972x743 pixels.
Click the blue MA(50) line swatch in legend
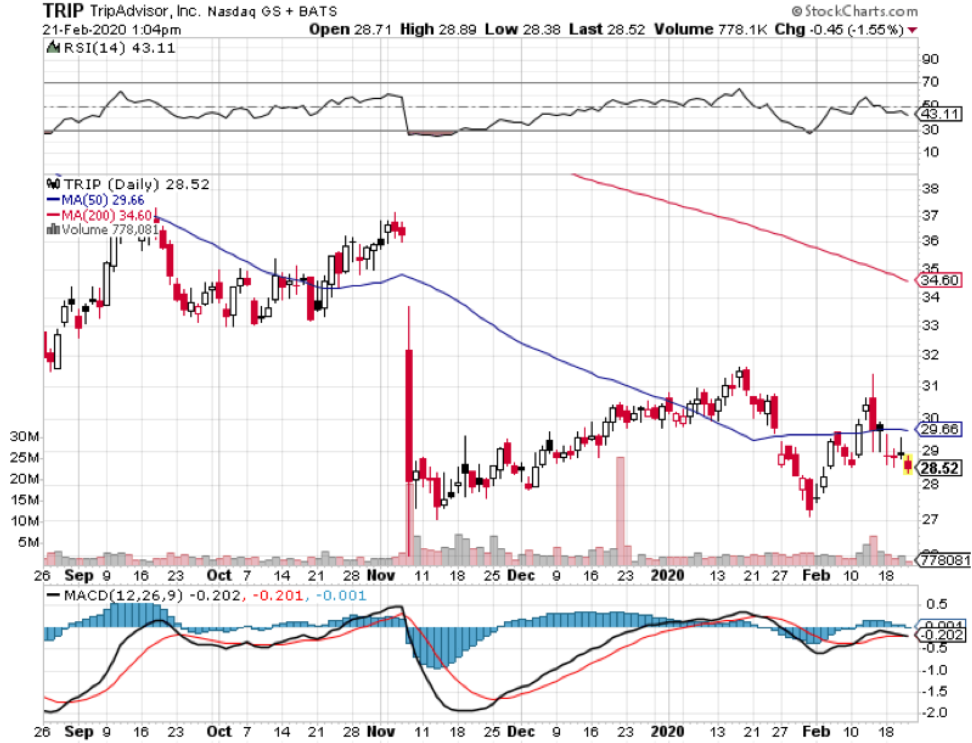(x=53, y=200)
